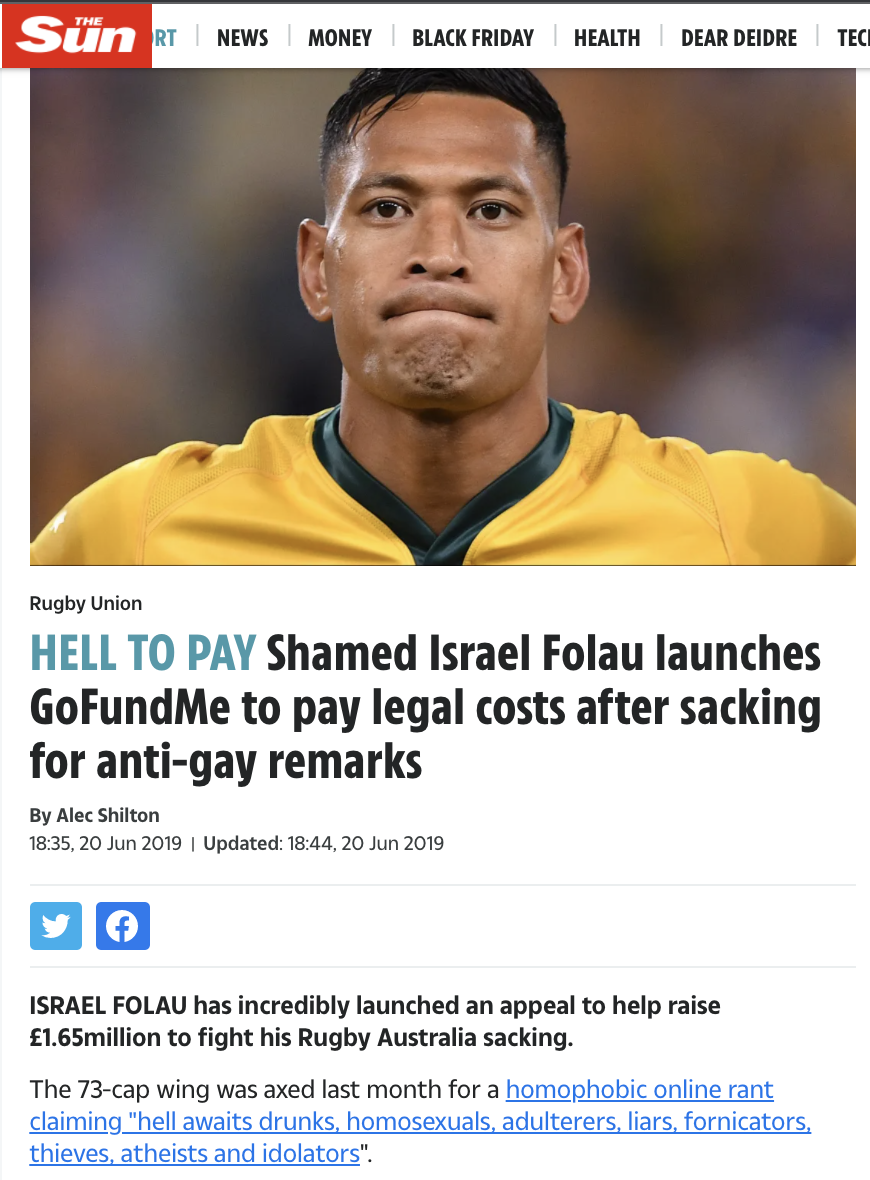Follow link ending thieves, atheists and idolators

(x=195, y=1154)
